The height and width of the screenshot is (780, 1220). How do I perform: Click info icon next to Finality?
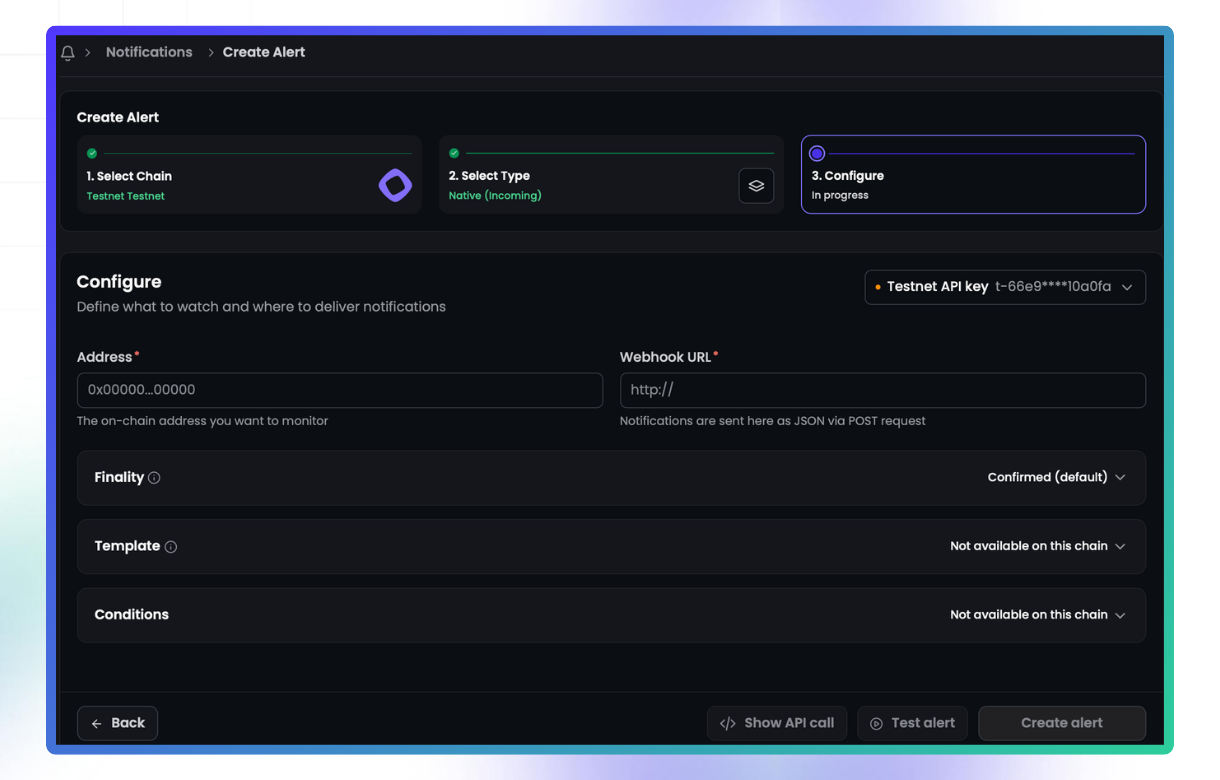click(x=154, y=478)
